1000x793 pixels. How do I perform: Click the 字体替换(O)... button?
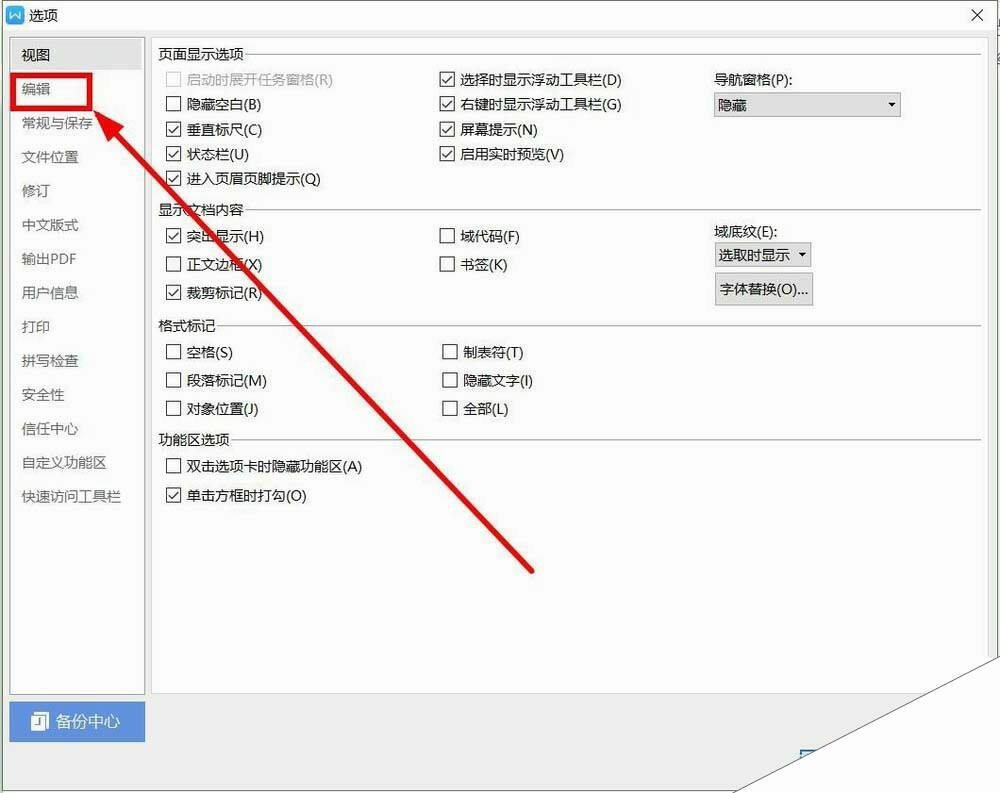point(763,290)
